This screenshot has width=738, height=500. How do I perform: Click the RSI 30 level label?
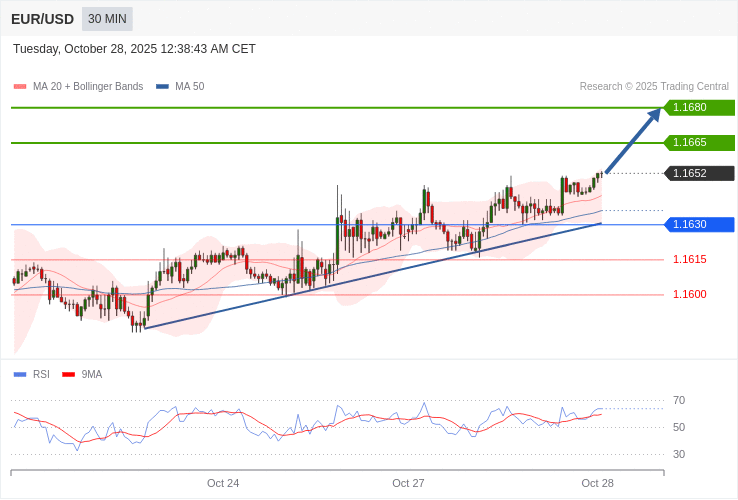pos(679,455)
